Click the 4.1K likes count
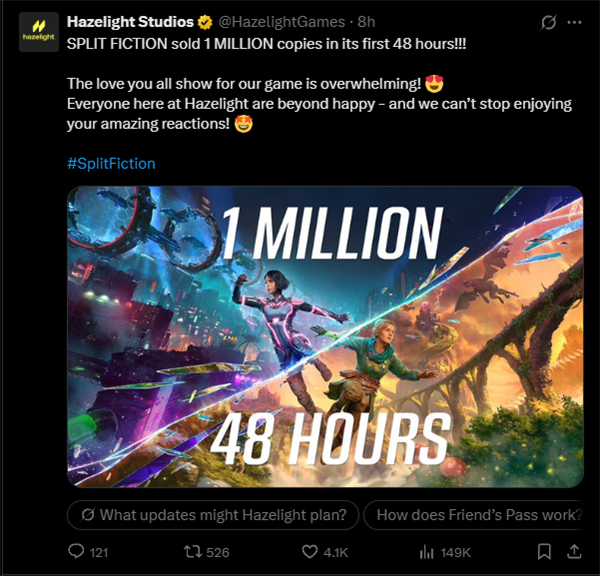This screenshot has width=600, height=576. 336,551
